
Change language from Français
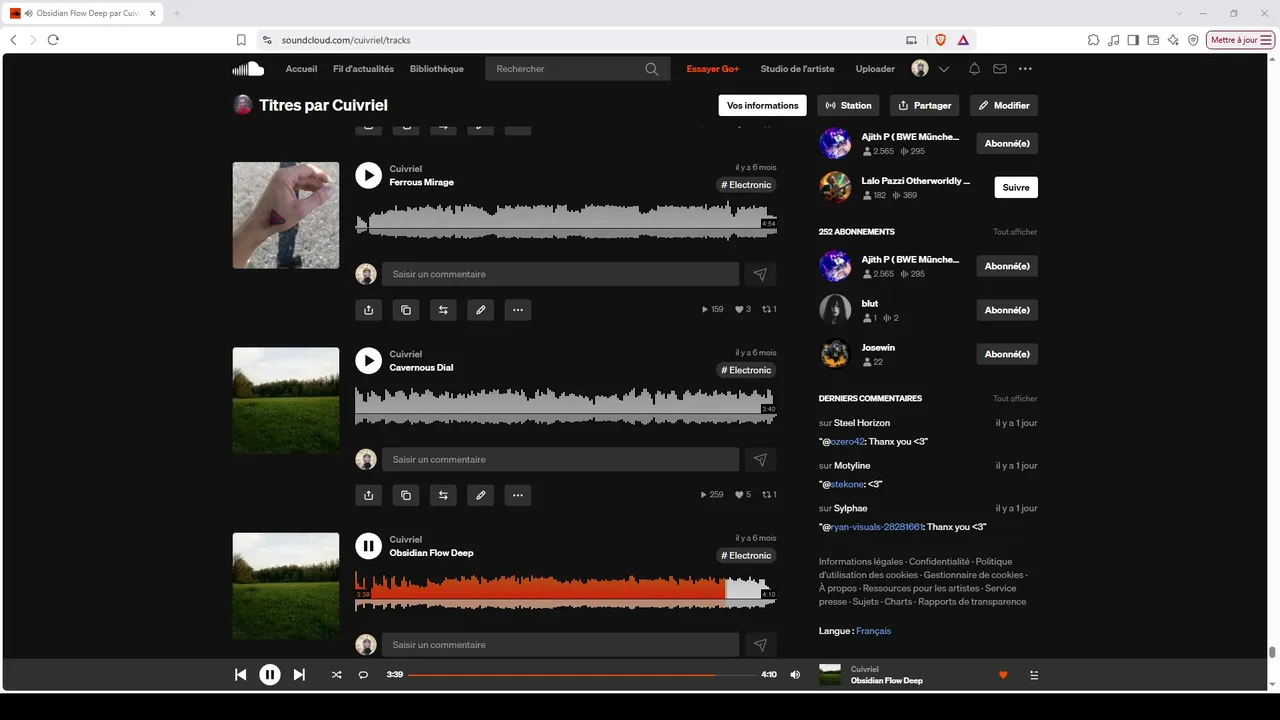coord(873,631)
